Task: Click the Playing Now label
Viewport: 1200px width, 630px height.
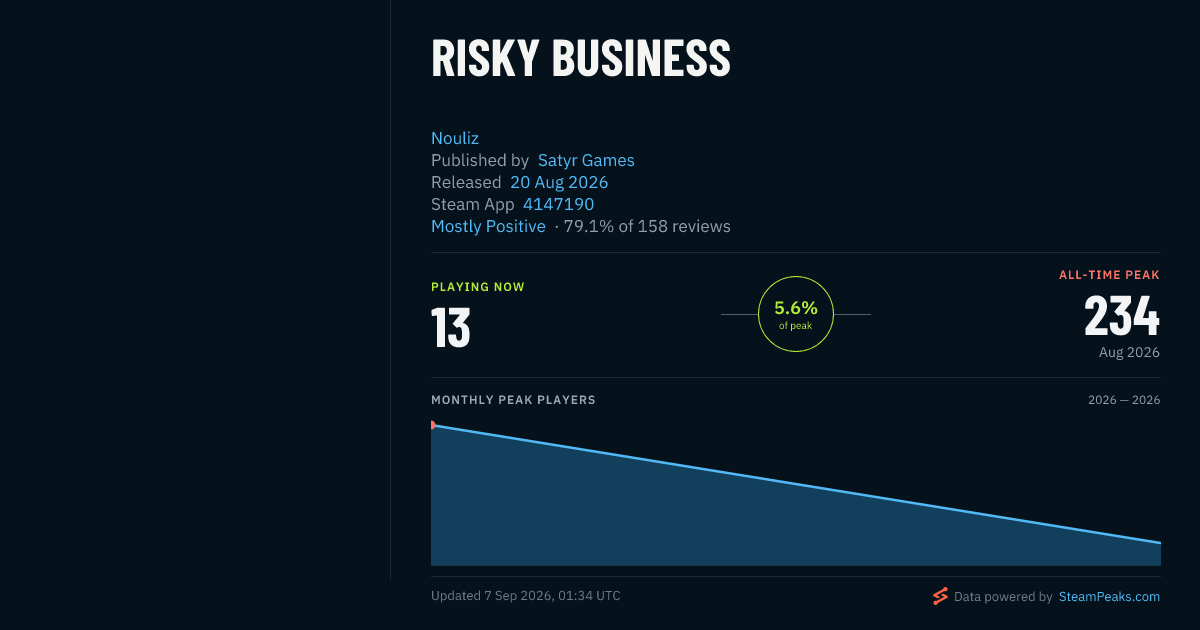Action: pyautogui.click(x=478, y=287)
